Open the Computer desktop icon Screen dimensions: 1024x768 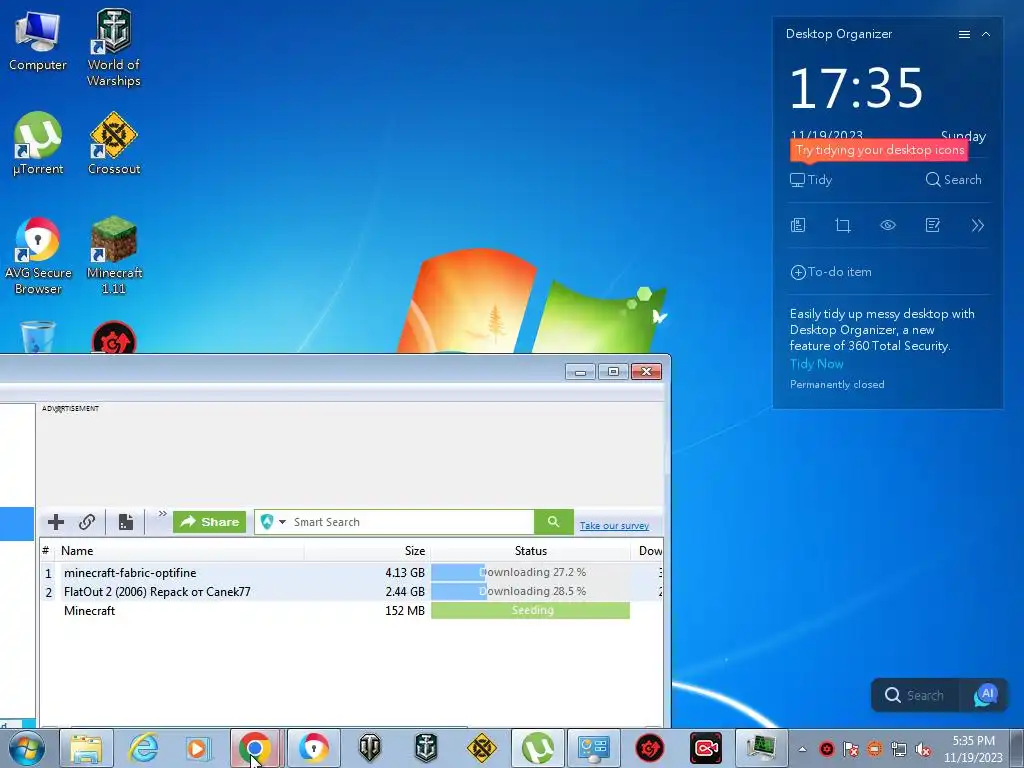coord(37,40)
